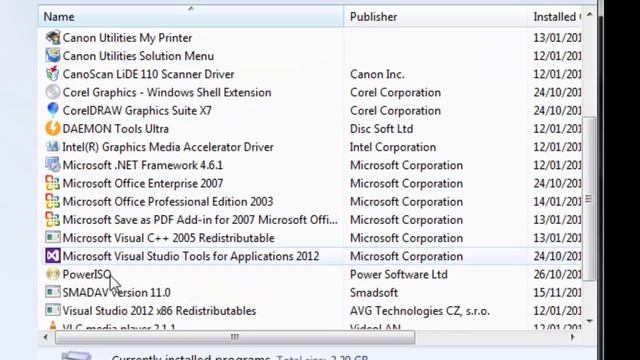This screenshot has width=640, height=360.
Task: Click the vertical scrollbar thumb
Action: coord(589,199)
